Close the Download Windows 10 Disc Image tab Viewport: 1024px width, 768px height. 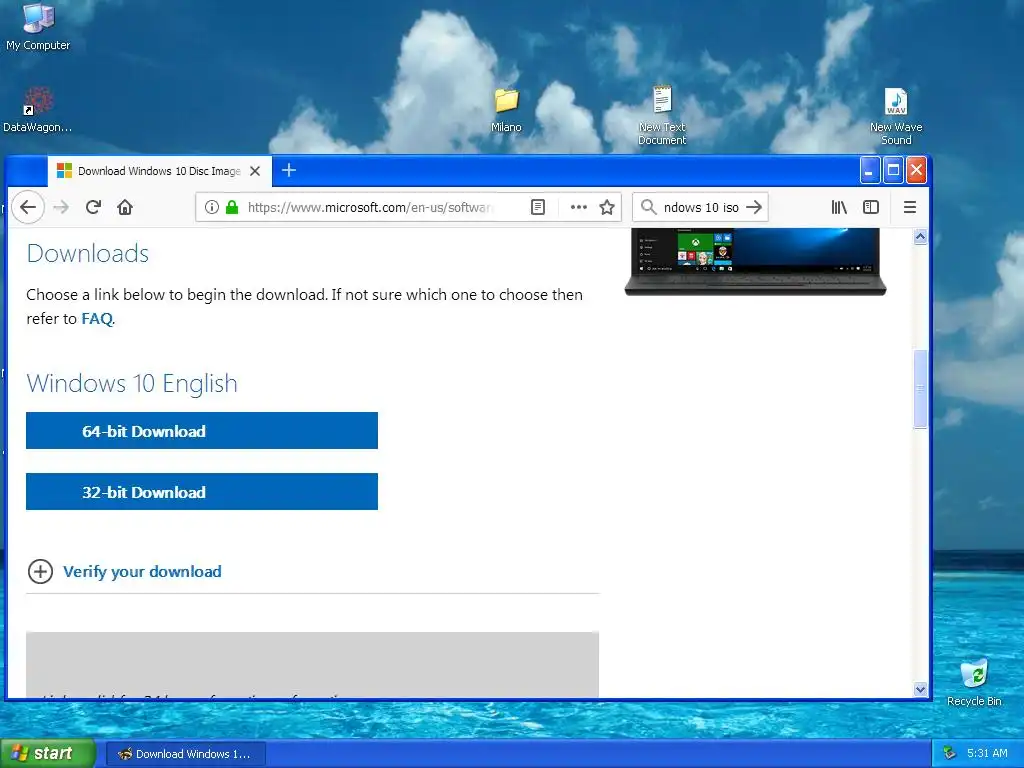pos(255,171)
